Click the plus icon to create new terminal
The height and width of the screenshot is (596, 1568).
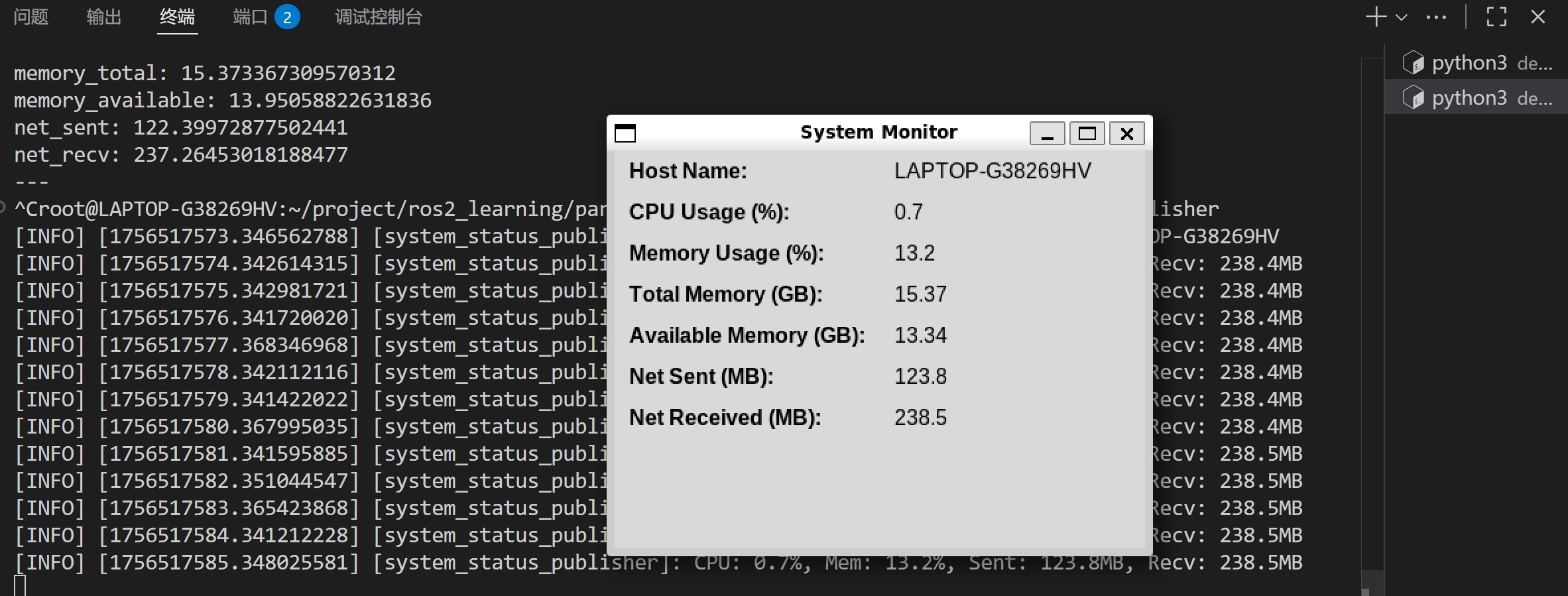coord(1376,17)
